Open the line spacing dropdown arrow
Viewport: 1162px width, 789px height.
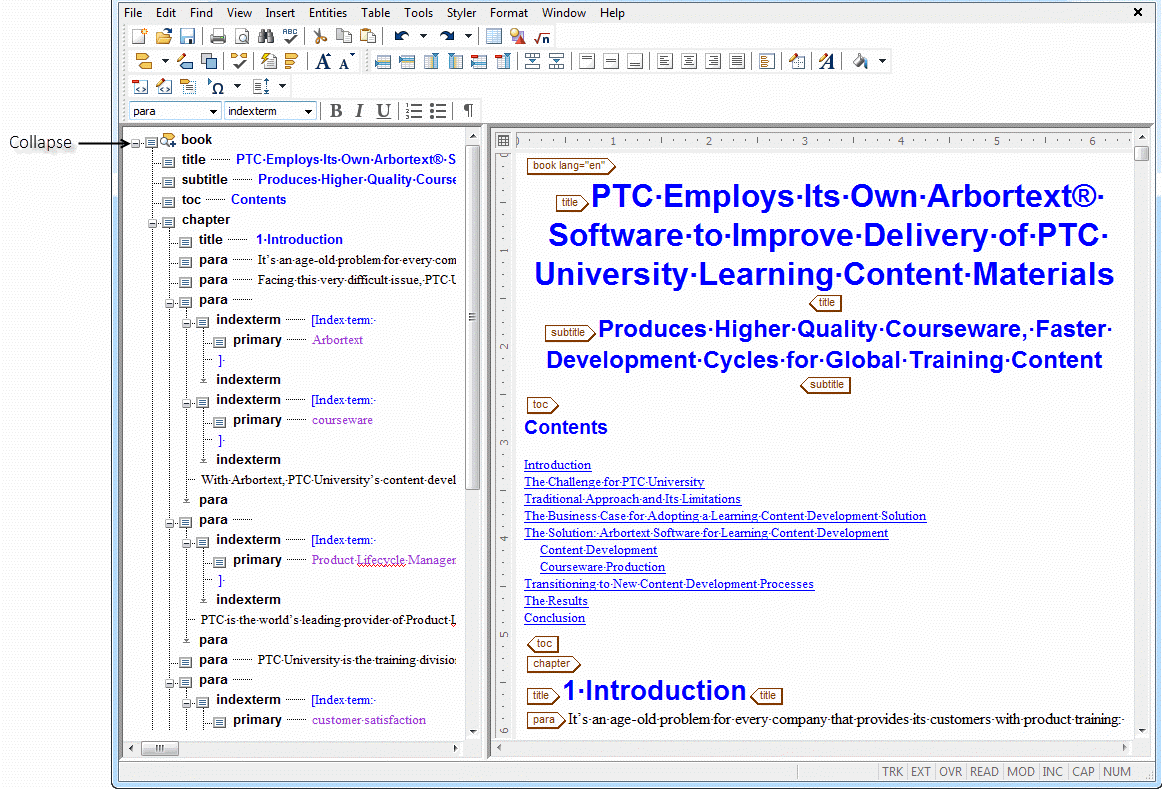click(282, 87)
